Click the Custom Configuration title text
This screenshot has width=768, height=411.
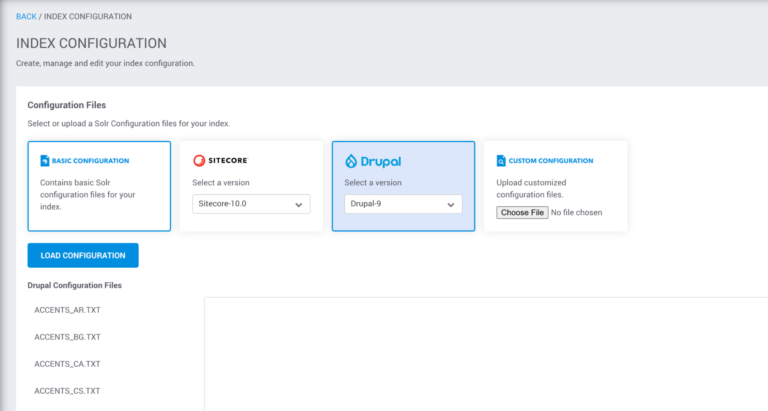click(x=551, y=160)
